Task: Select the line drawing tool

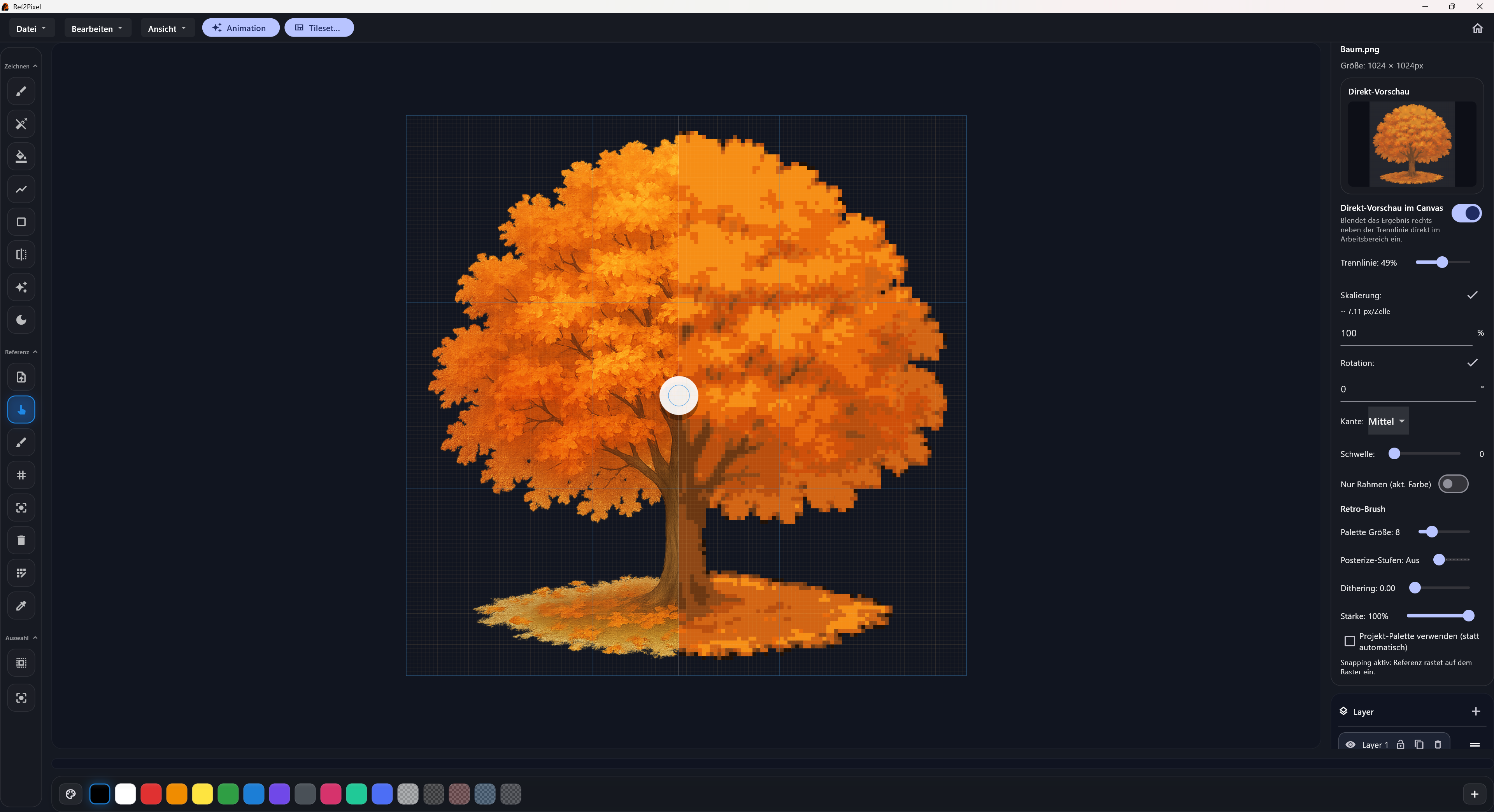Action: pos(21,189)
